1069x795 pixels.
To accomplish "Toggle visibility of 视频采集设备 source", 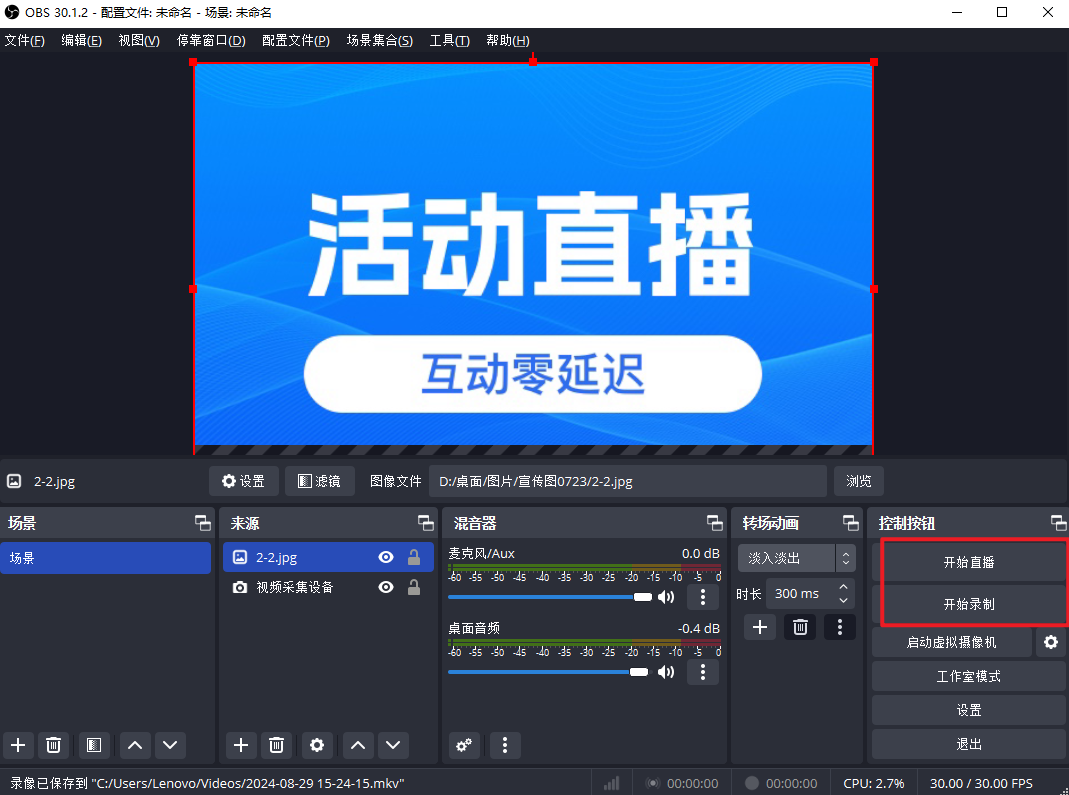I will (385, 587).
